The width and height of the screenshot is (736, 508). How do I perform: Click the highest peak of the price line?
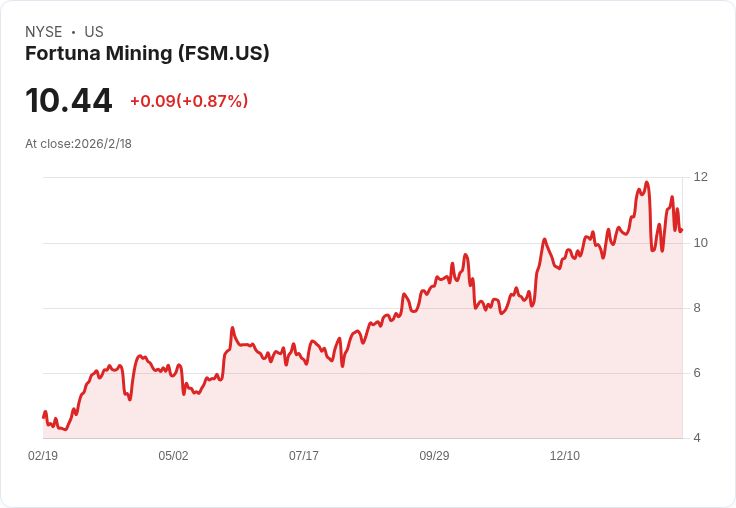point(647,183)
